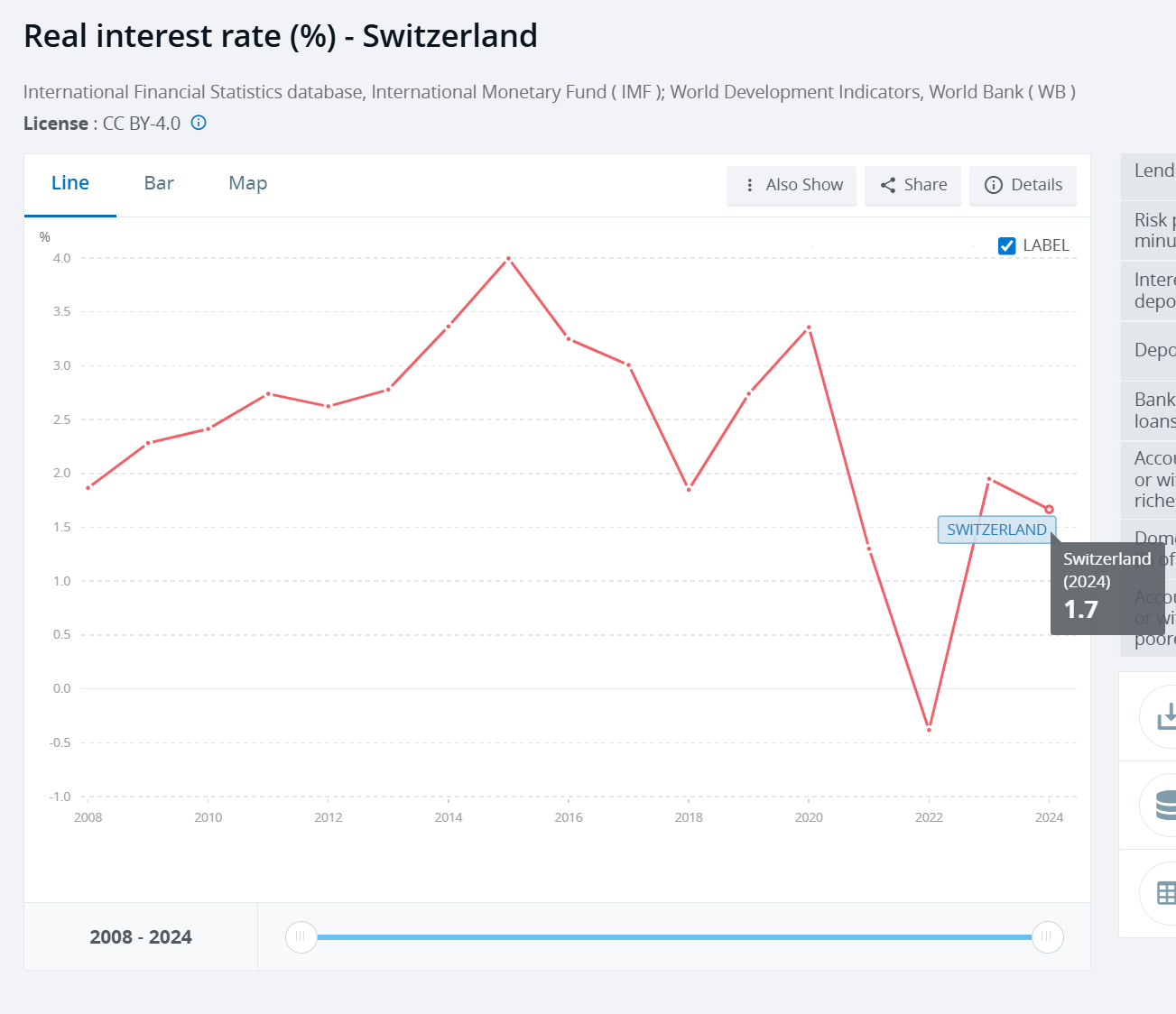Click the share icon
Viewport: 1176px width, 1014px height.
(888, 185)
